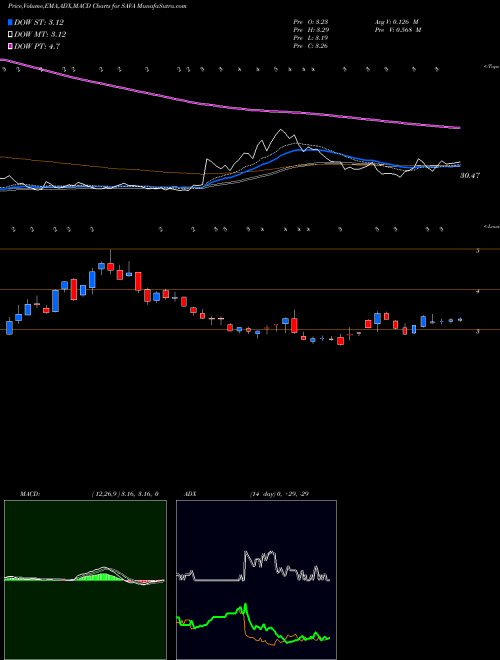Select the 'DOW PT: 4.7' legend text
This screenshot has height=660, width=500.
(x=37, y=46)
